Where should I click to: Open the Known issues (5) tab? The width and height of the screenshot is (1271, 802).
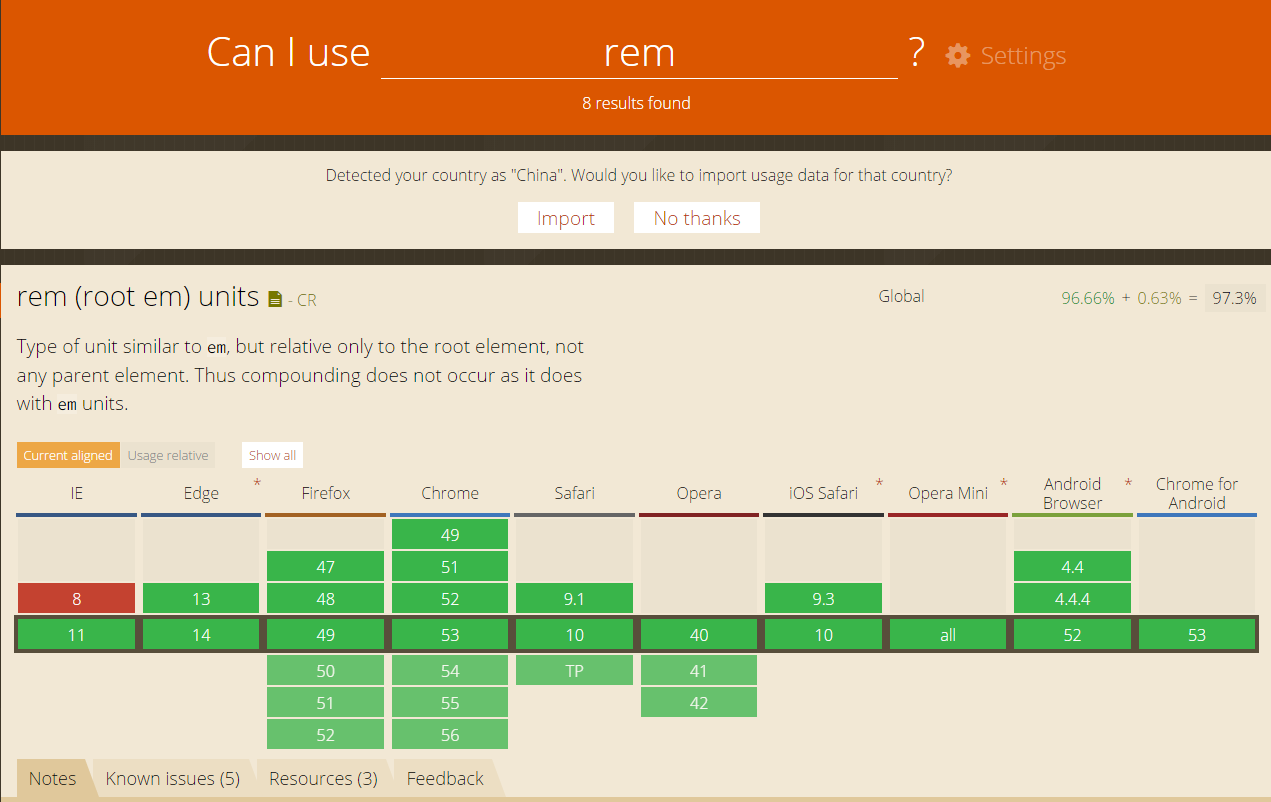(x=172, y=779)
